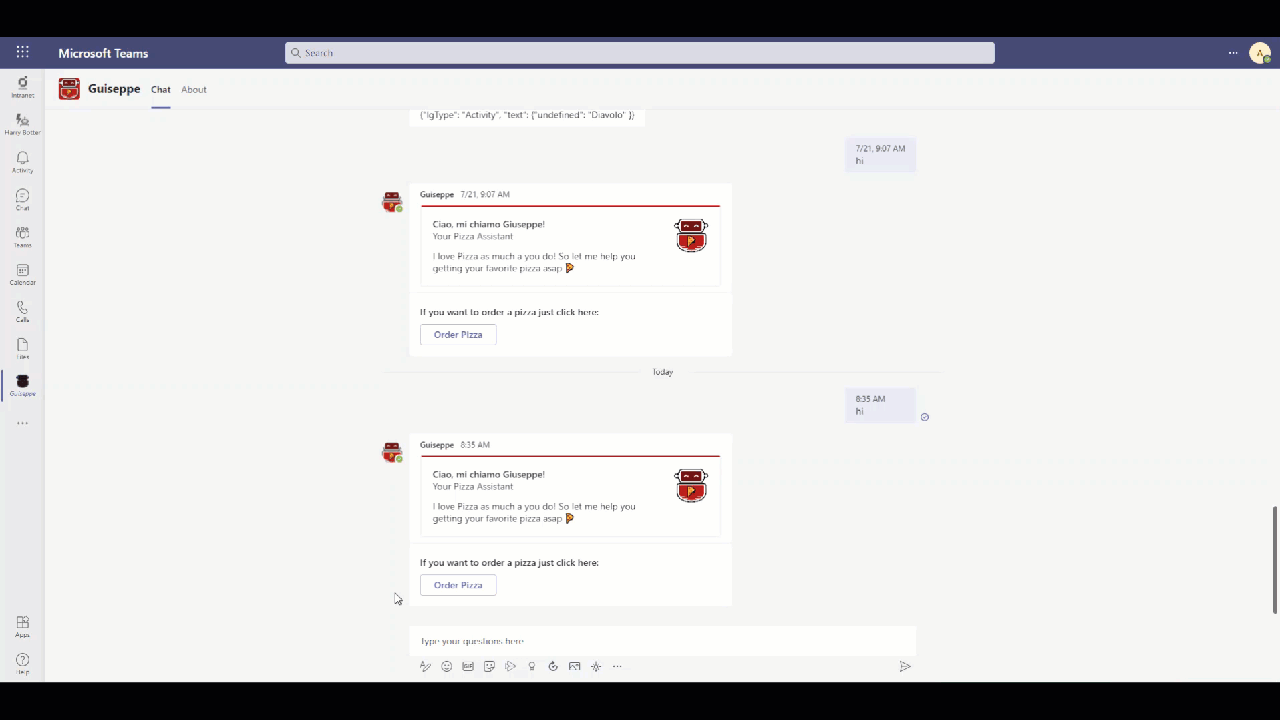This screenshot has width=1280, height=720.
Task: Click 'Your Pizza Assistant' in the 7/21 card
Action: click(473, 236)
